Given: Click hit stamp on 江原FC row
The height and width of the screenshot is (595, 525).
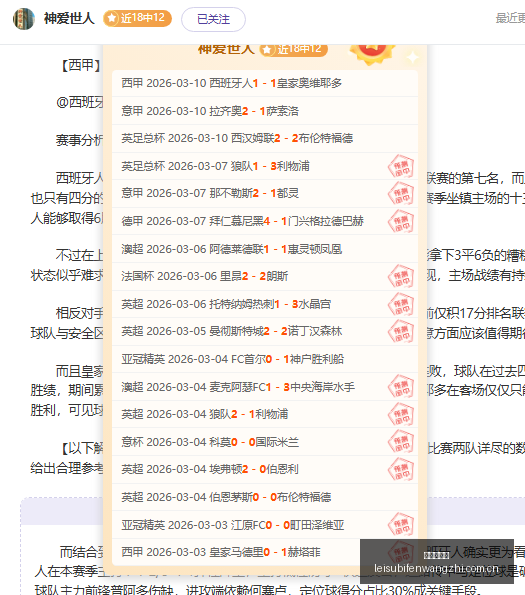Looking at the screenshot, I should [401, 525].
